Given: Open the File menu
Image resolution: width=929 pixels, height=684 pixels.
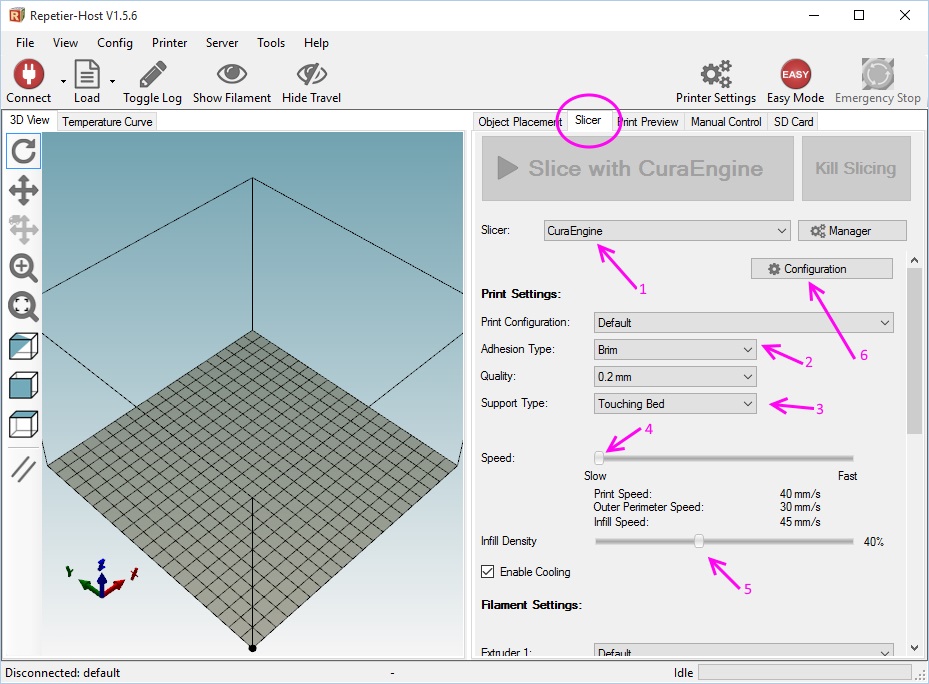Looking at the screenshot, I should tap(25, 43).
